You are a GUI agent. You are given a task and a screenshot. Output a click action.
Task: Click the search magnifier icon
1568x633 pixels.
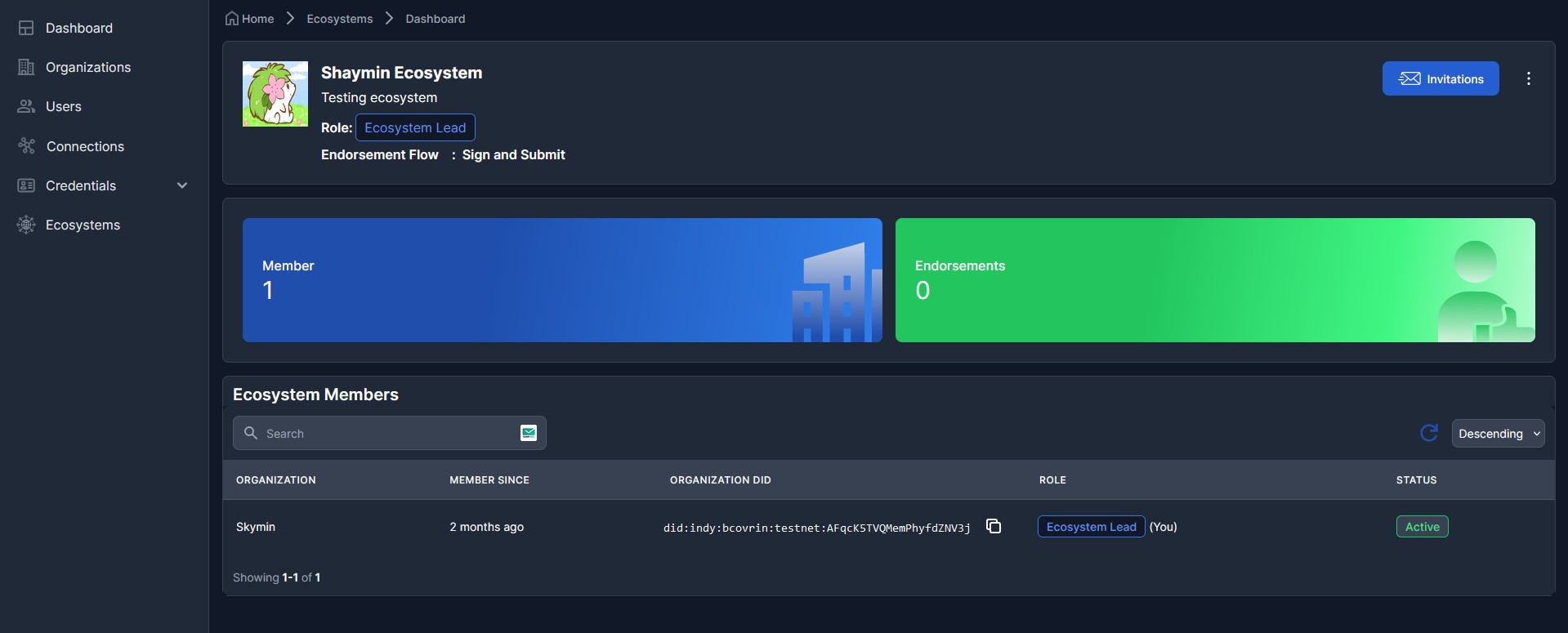251,433
